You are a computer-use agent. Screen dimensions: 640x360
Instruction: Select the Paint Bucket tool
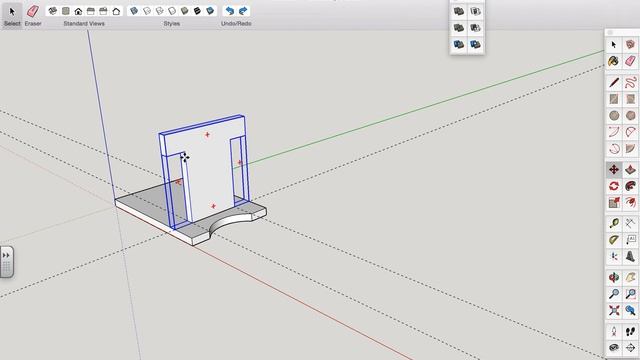point(614,61)
